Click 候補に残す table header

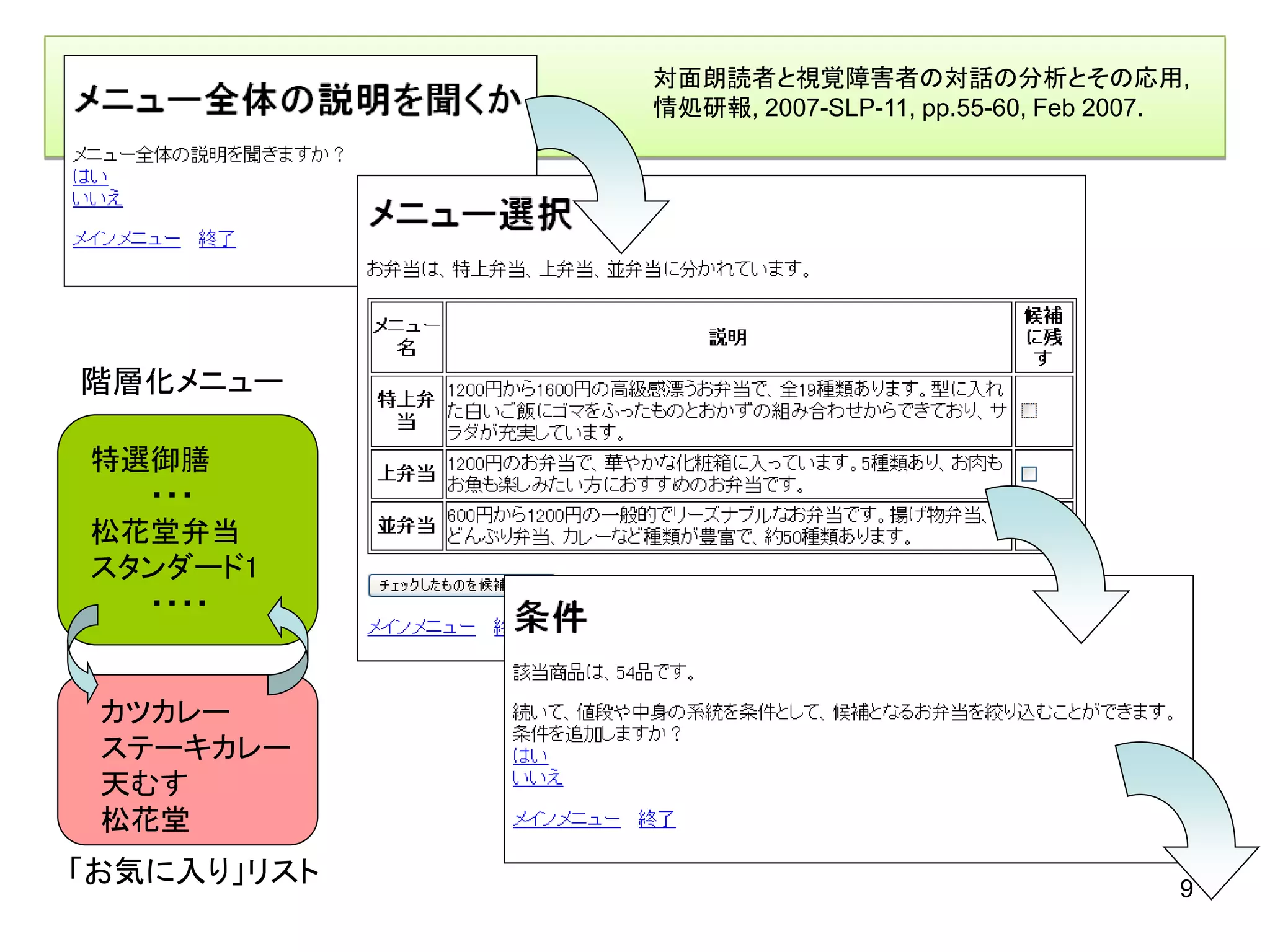point(1044,337)
